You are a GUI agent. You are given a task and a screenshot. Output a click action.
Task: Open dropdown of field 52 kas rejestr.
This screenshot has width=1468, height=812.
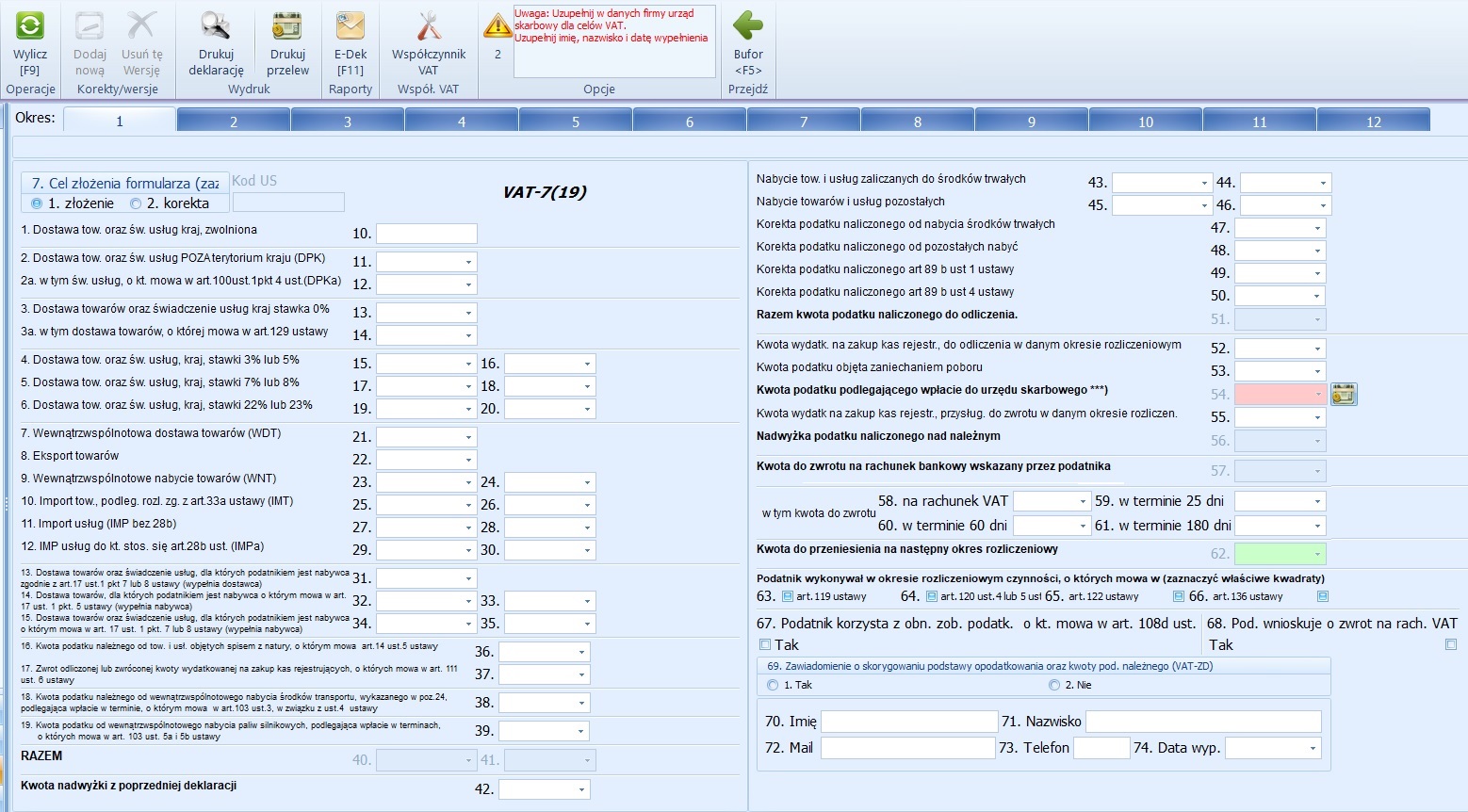[x=1317, y=349]
